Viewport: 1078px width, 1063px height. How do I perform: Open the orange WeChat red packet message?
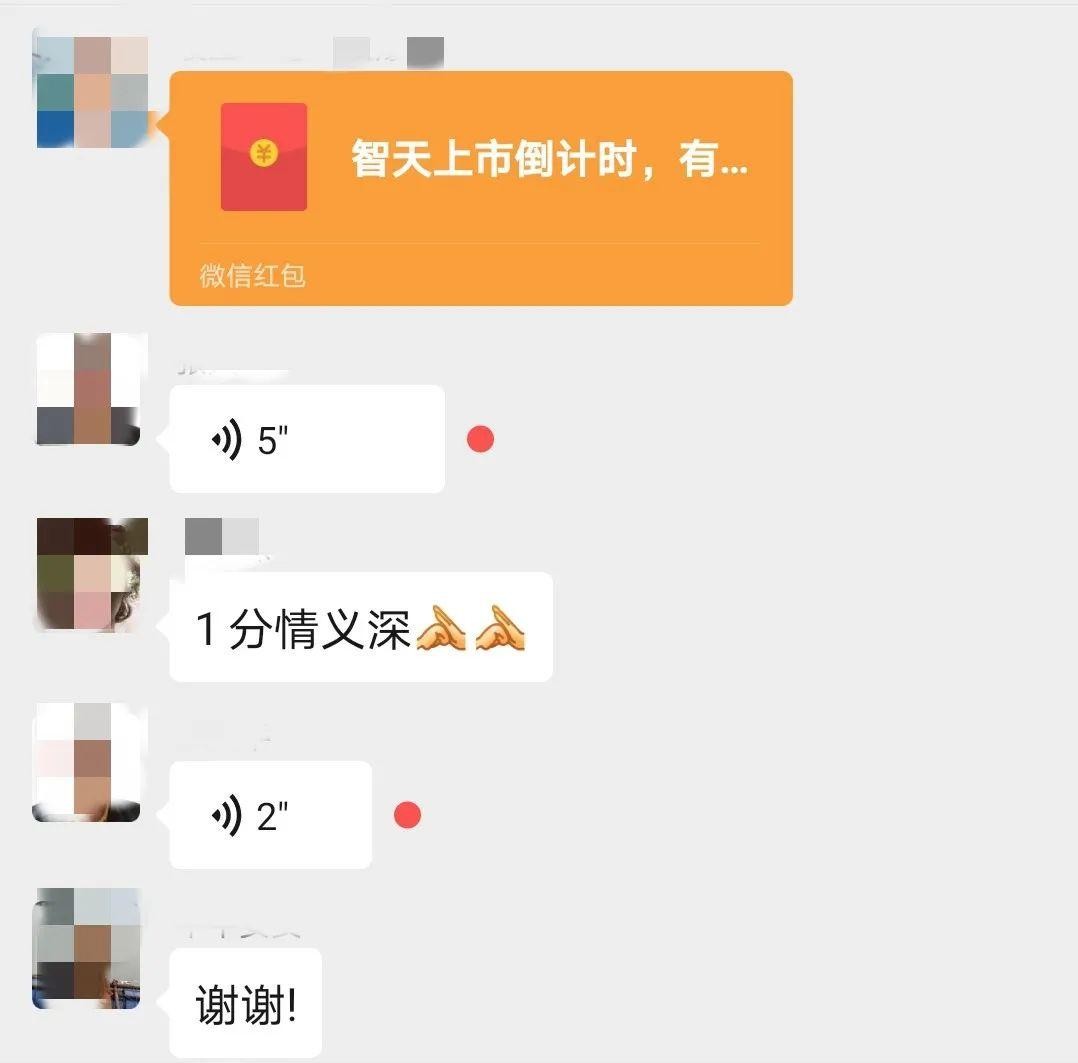point(481,188)
